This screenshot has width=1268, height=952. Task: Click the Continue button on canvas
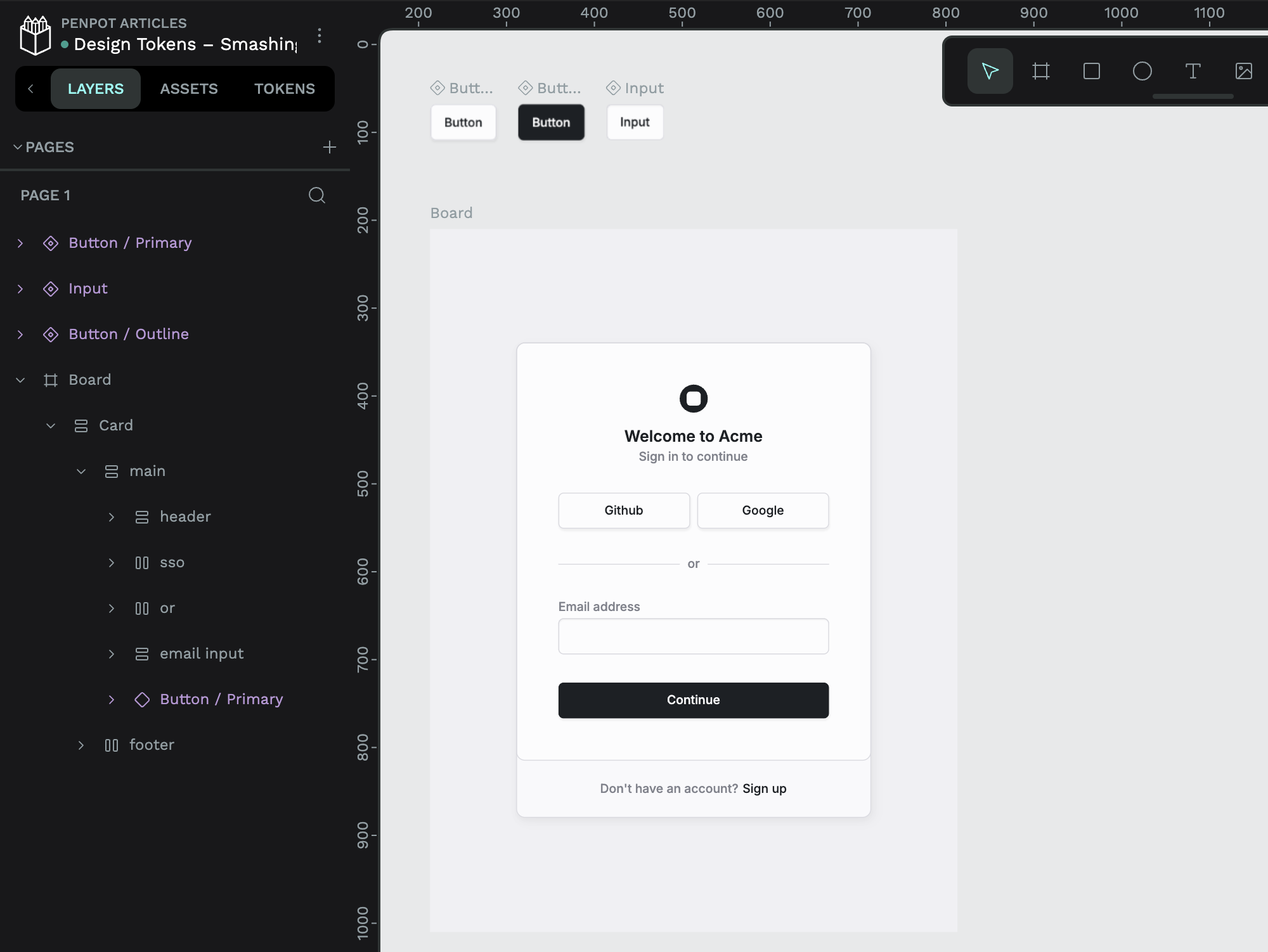point(693,700)
